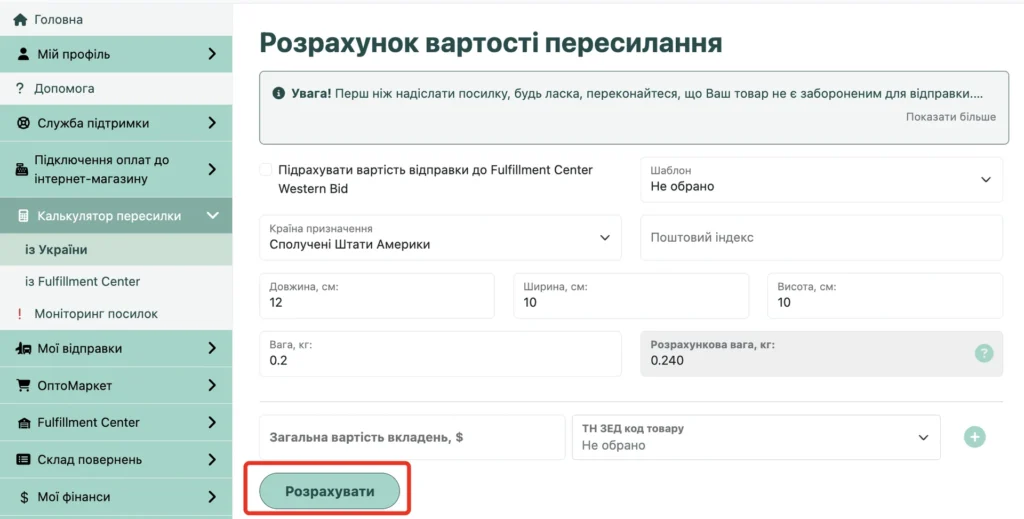Click the red exclamation icon for Моніторинг посилок

pyautogui.click(x=20, y=315)
